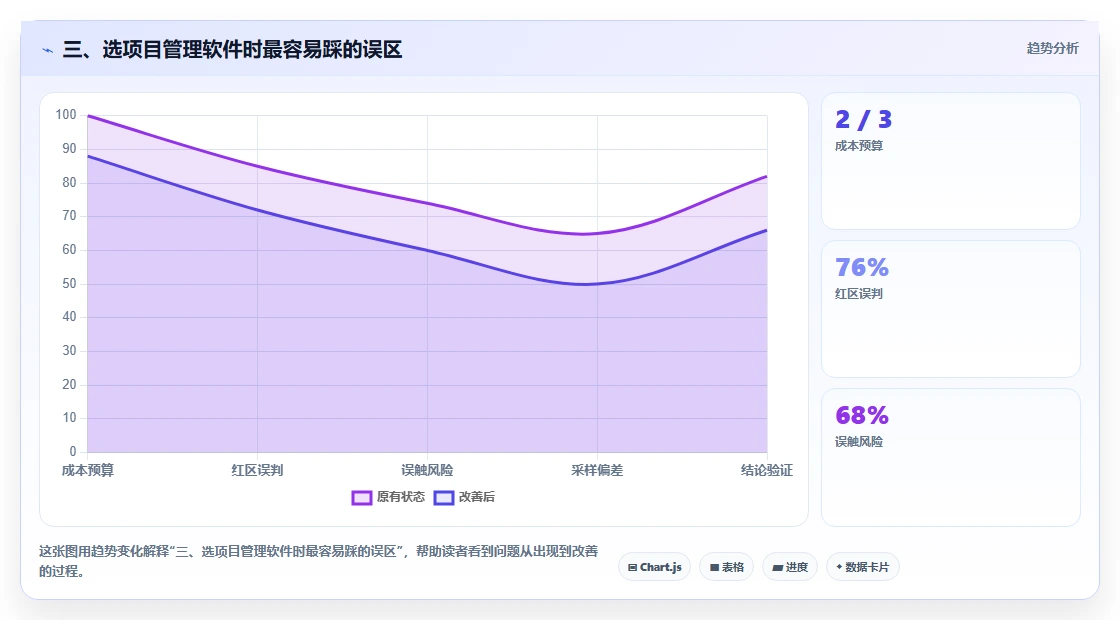
Task: Click the x-axis label 采样偏差
Action: coord(597,470)
